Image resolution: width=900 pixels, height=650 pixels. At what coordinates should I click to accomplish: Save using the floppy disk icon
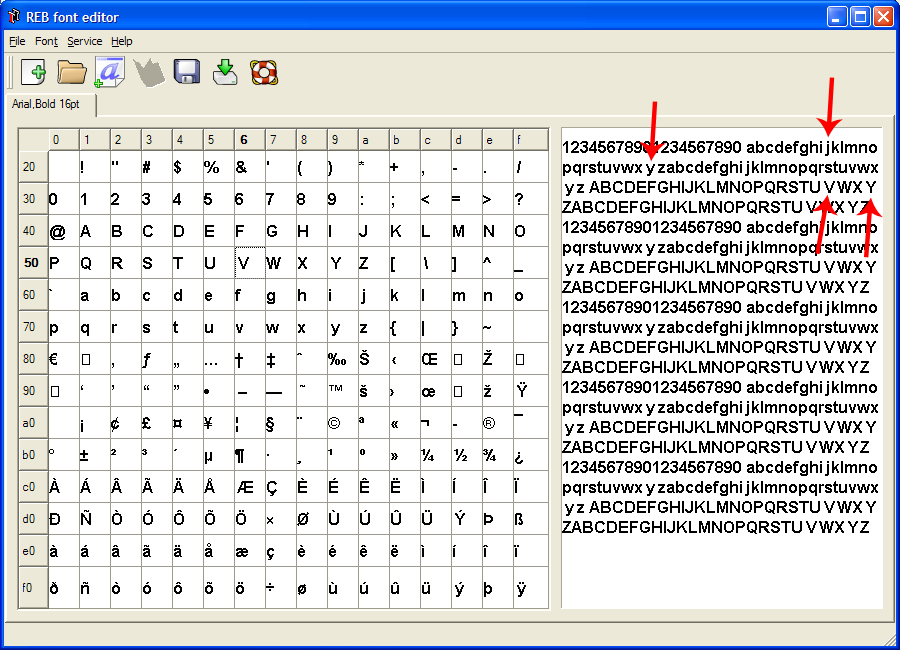coord(187,72)
